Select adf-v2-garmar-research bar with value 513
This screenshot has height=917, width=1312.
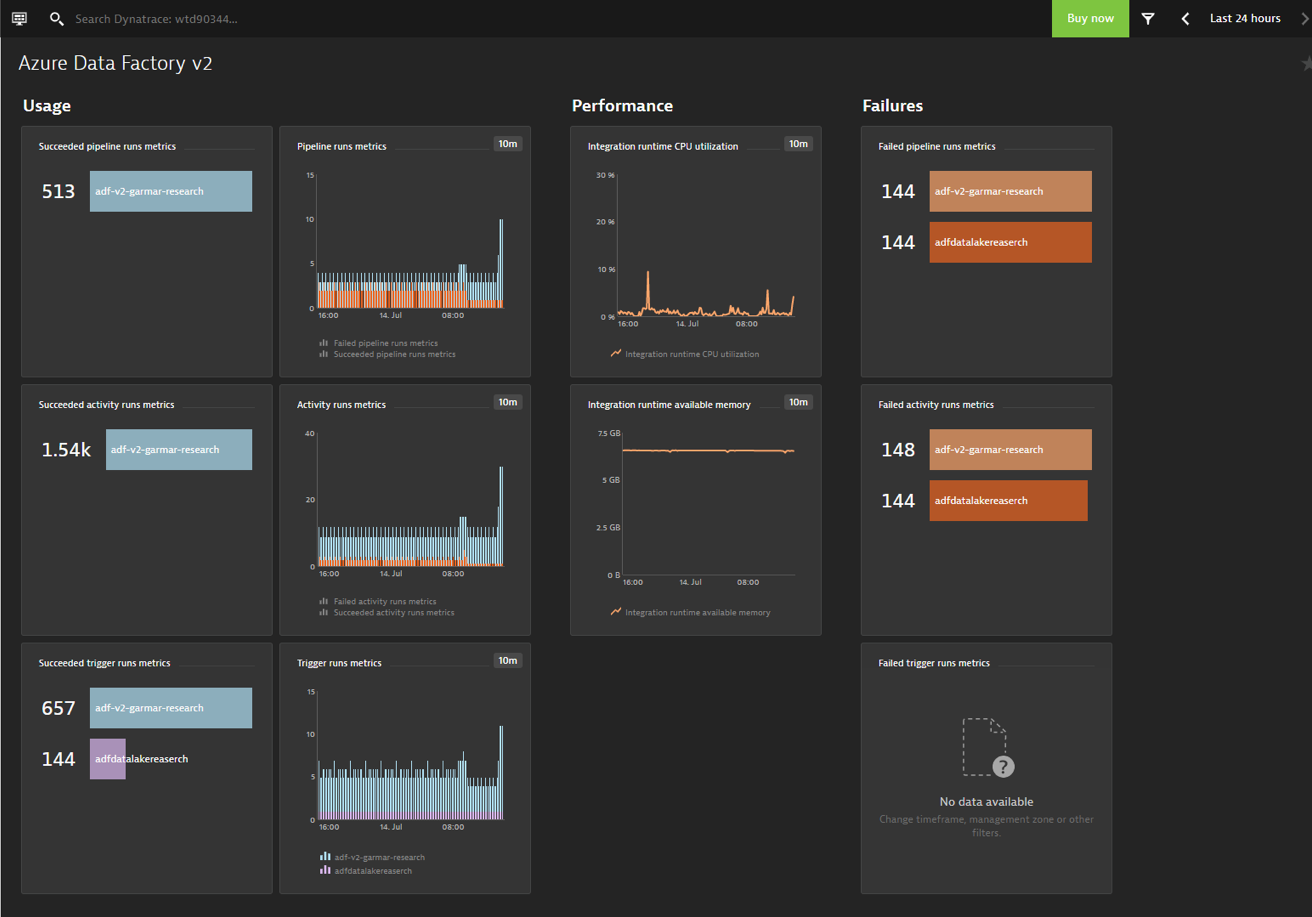(x=171, y=191)
